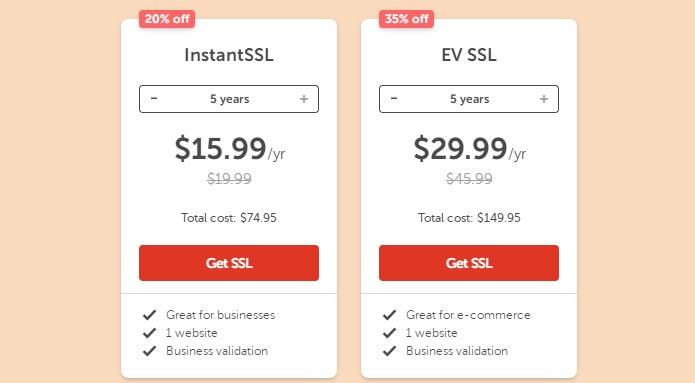
Task: Click checkmark beside EV SSL 1 website
Action: [x=389, y=333]
